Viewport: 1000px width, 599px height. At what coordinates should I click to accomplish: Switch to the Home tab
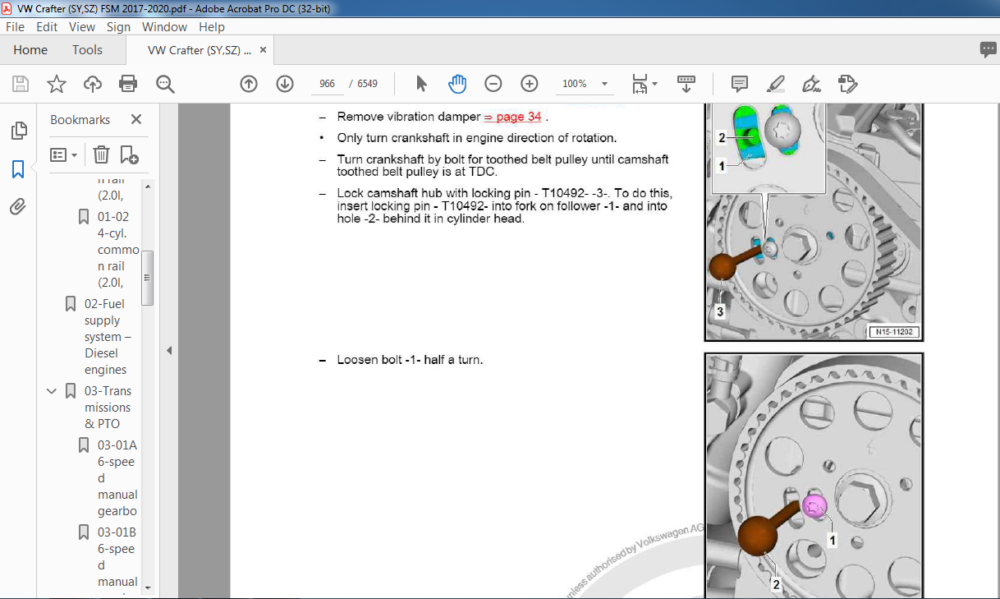[30, 50]
